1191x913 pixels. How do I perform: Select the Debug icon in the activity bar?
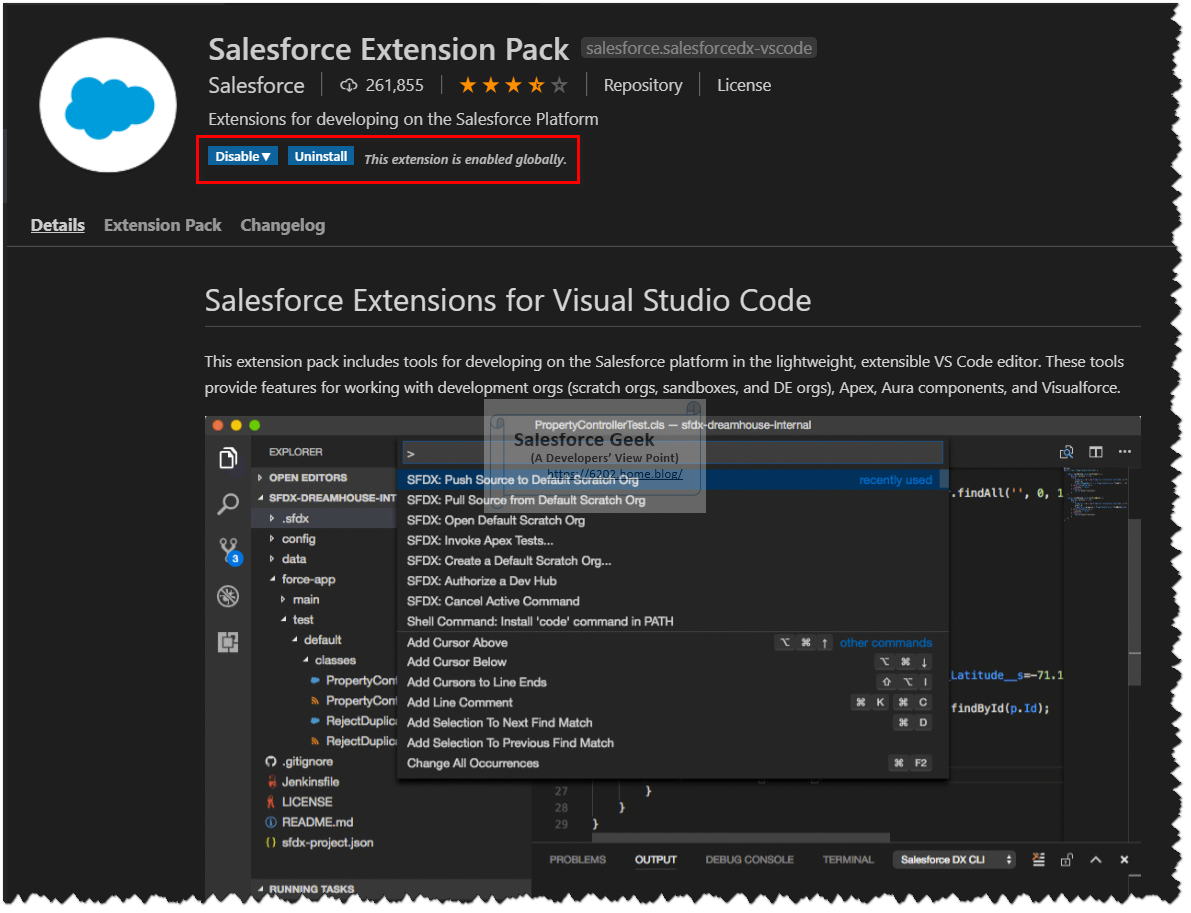click(x=227, y=595)
